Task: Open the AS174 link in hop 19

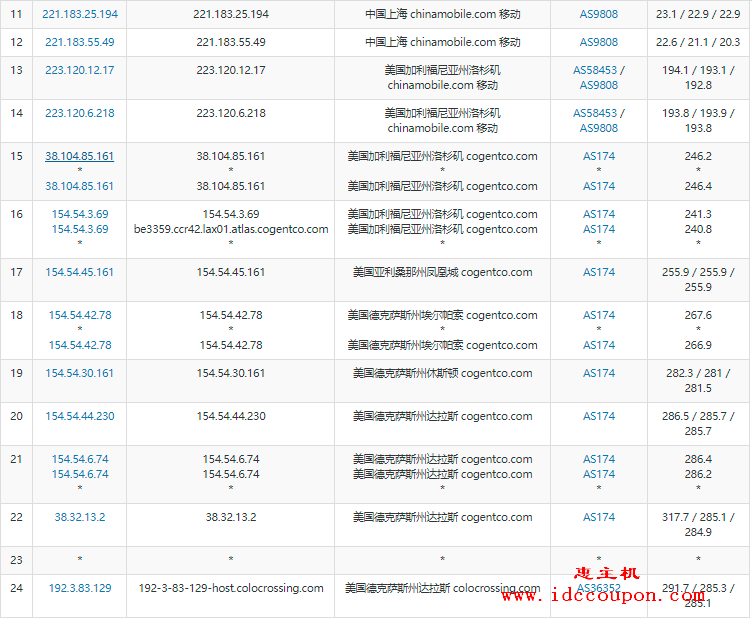Action: [x=599, y=373]
